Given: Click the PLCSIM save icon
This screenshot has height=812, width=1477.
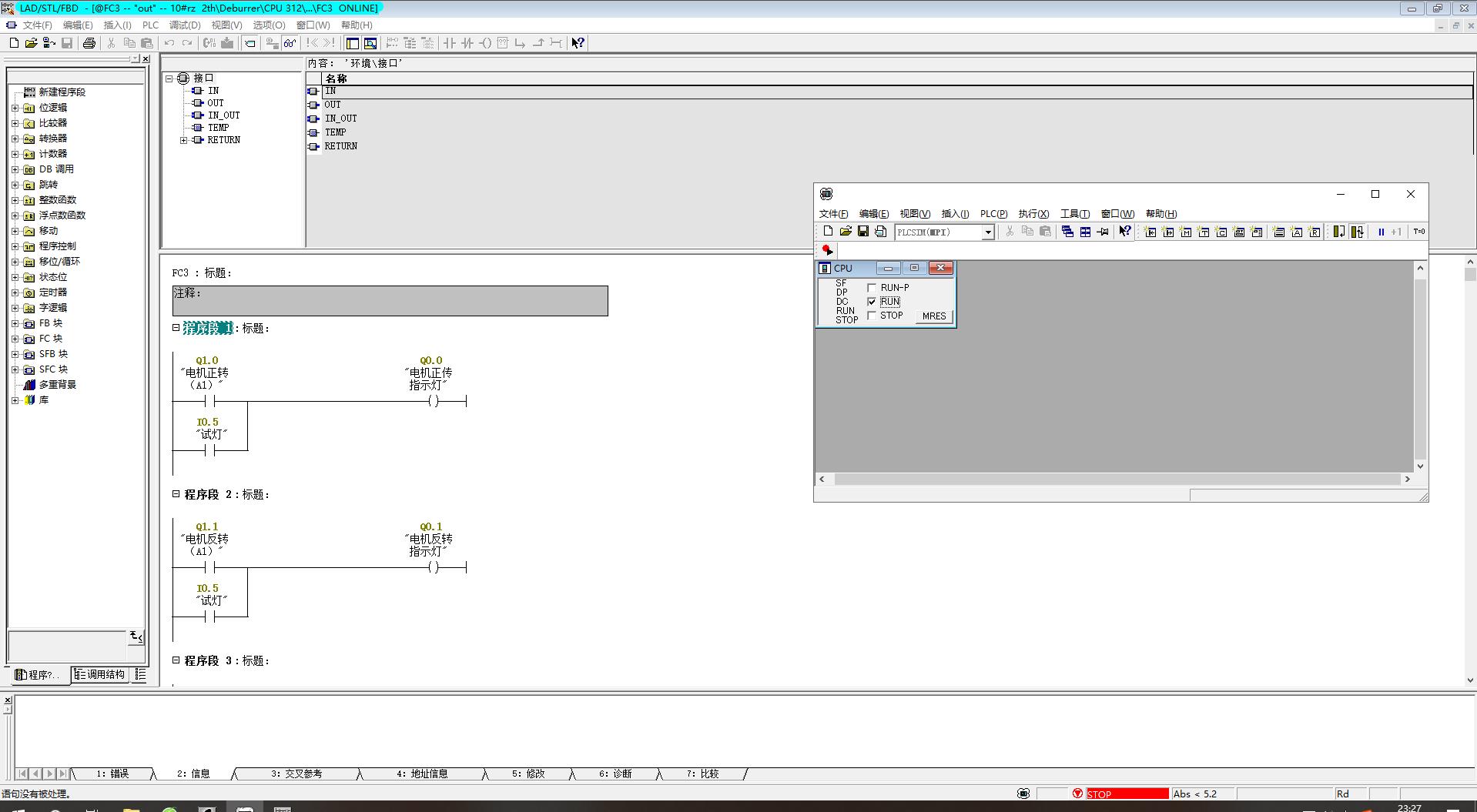Looking at the screenshot, I should click(x=863, y=232).
